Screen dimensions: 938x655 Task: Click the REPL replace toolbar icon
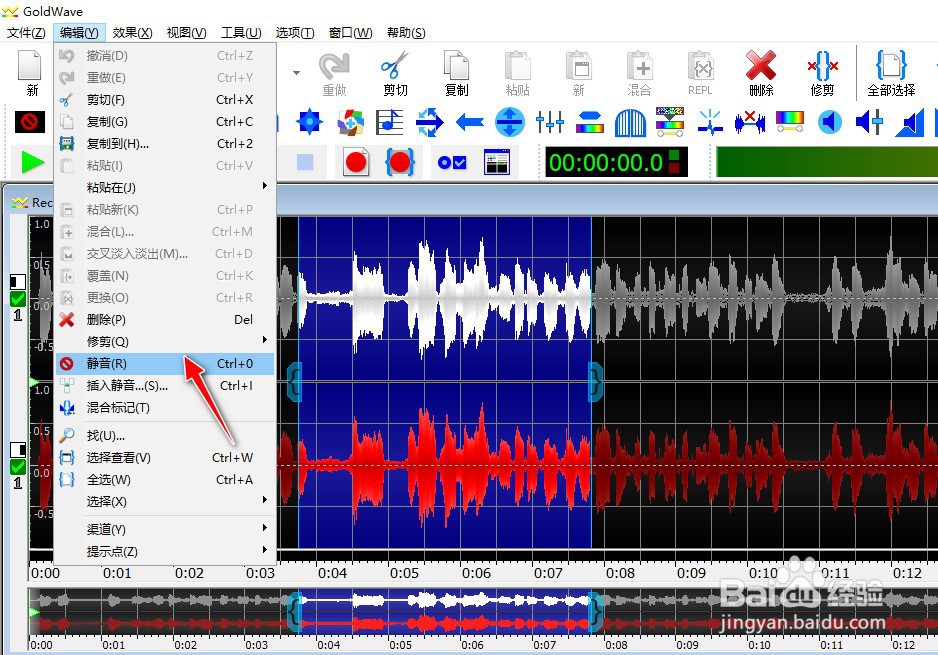700,73
